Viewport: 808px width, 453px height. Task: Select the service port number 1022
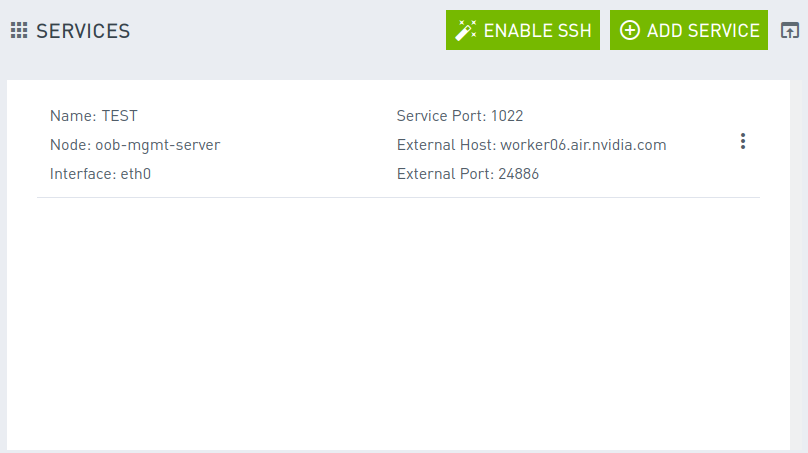507,116
